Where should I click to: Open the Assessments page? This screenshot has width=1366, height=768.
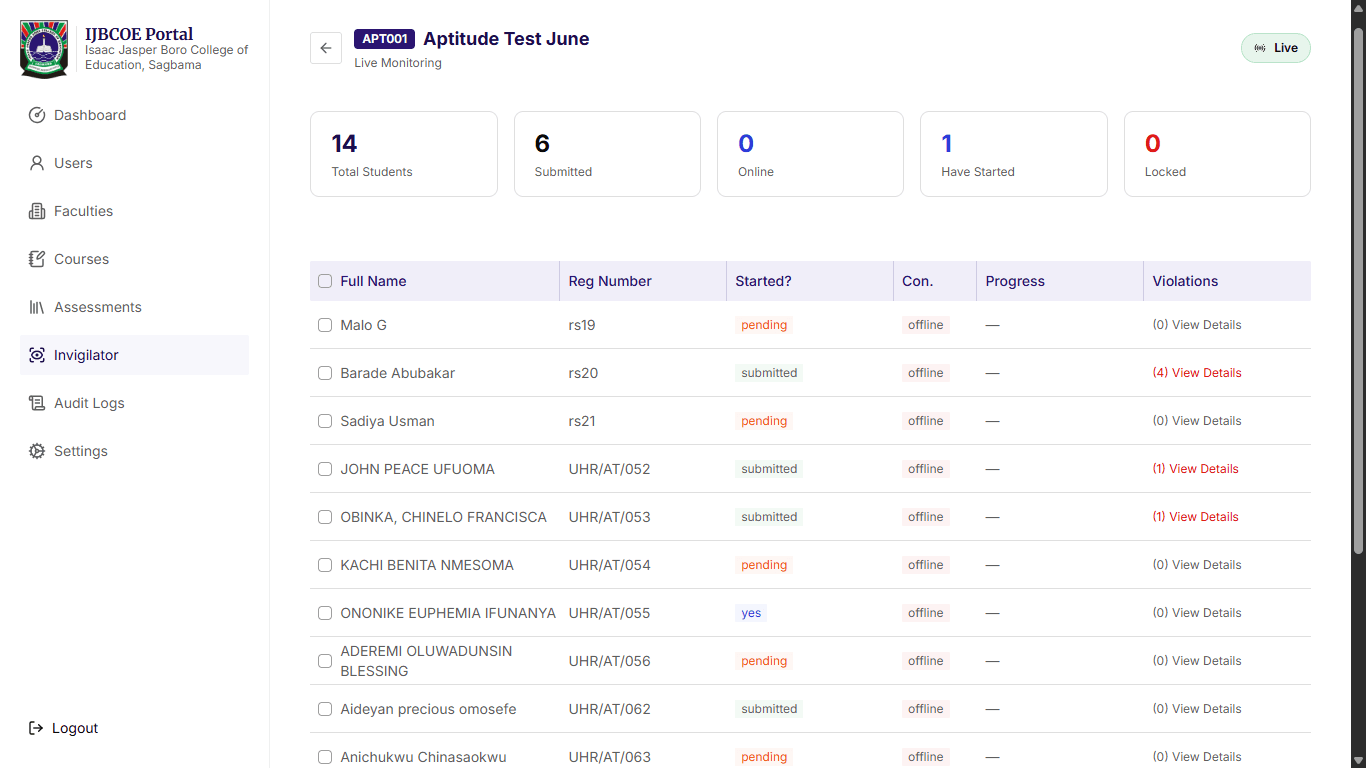click(x=134, y=307)
